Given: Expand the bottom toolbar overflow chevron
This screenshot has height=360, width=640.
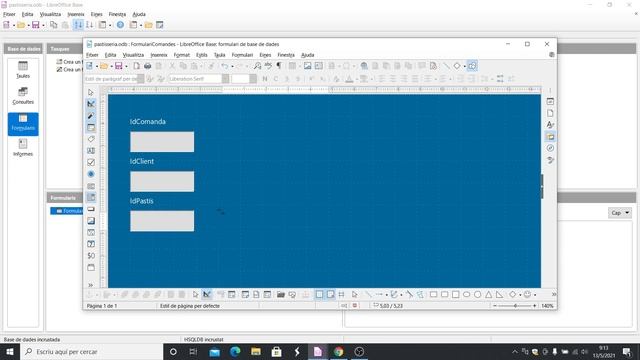Looking at the screenshot, I should [553, 294].
